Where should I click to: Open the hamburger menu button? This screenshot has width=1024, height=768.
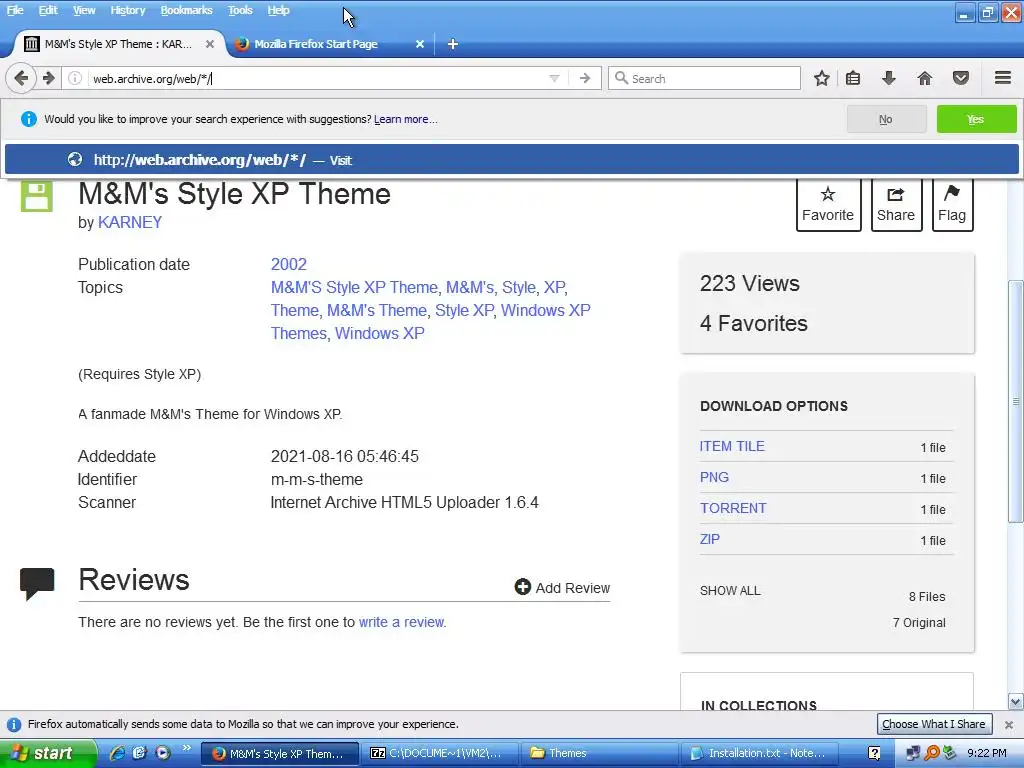(x=1003, y=78)
